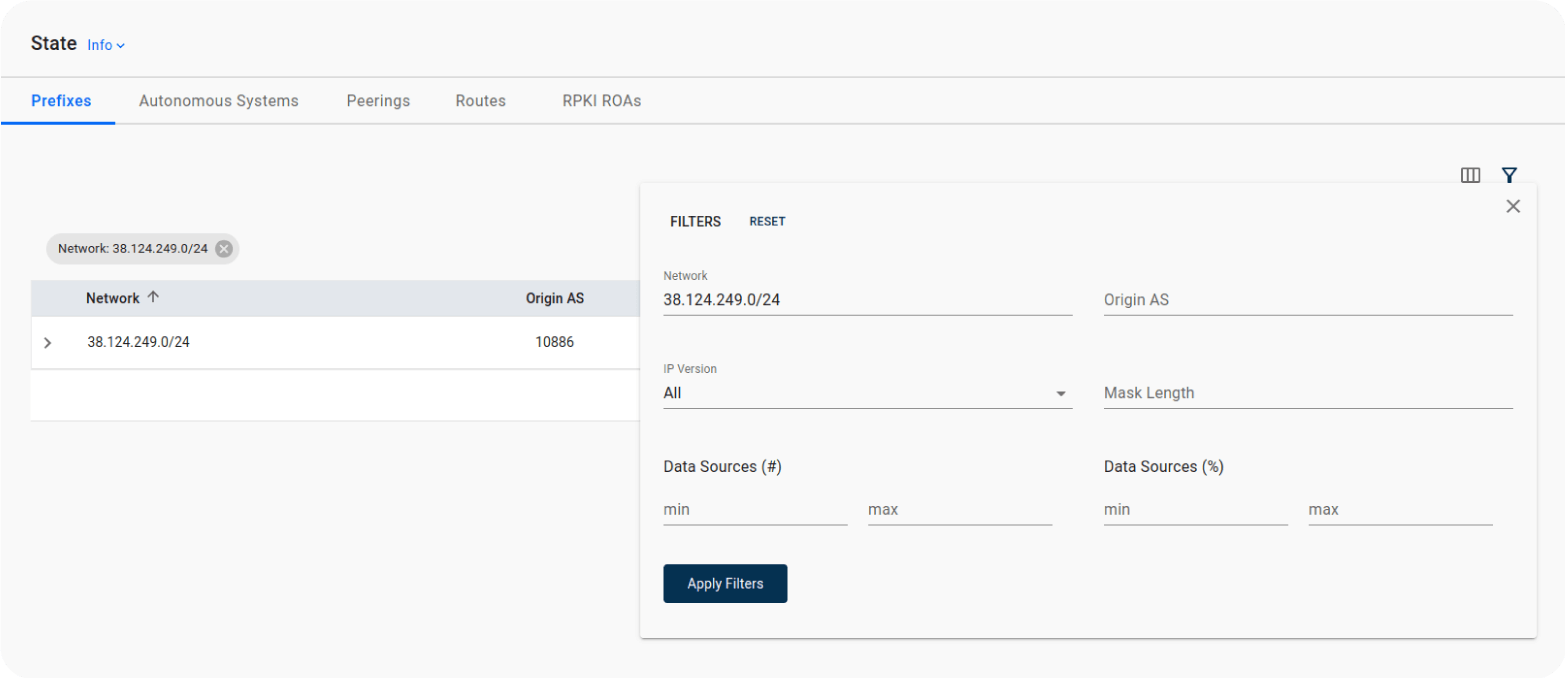
Task: Open the IP Version dropdown
Action: point(867,393)
